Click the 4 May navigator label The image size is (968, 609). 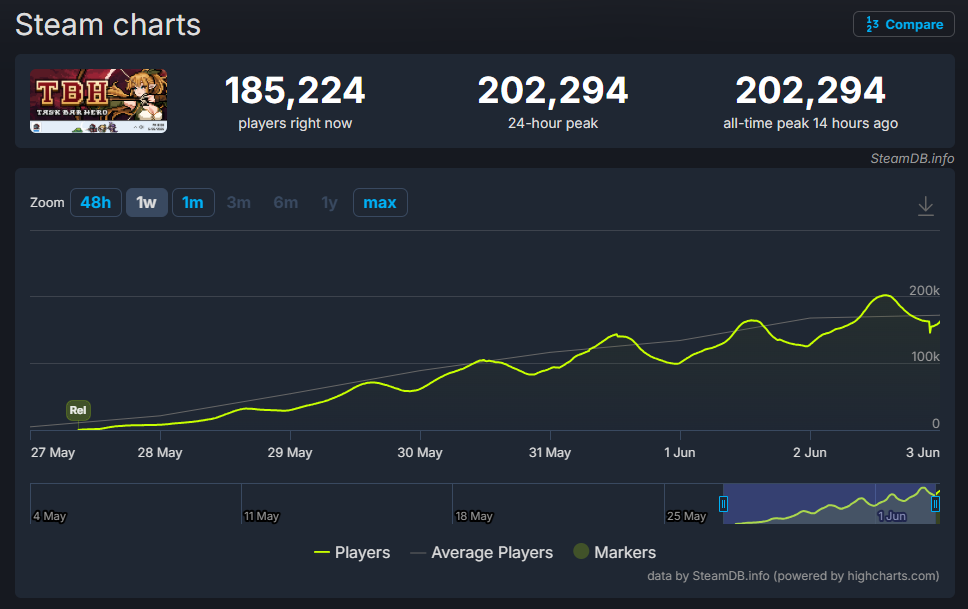pyautogui.click(x=49, y=516)
